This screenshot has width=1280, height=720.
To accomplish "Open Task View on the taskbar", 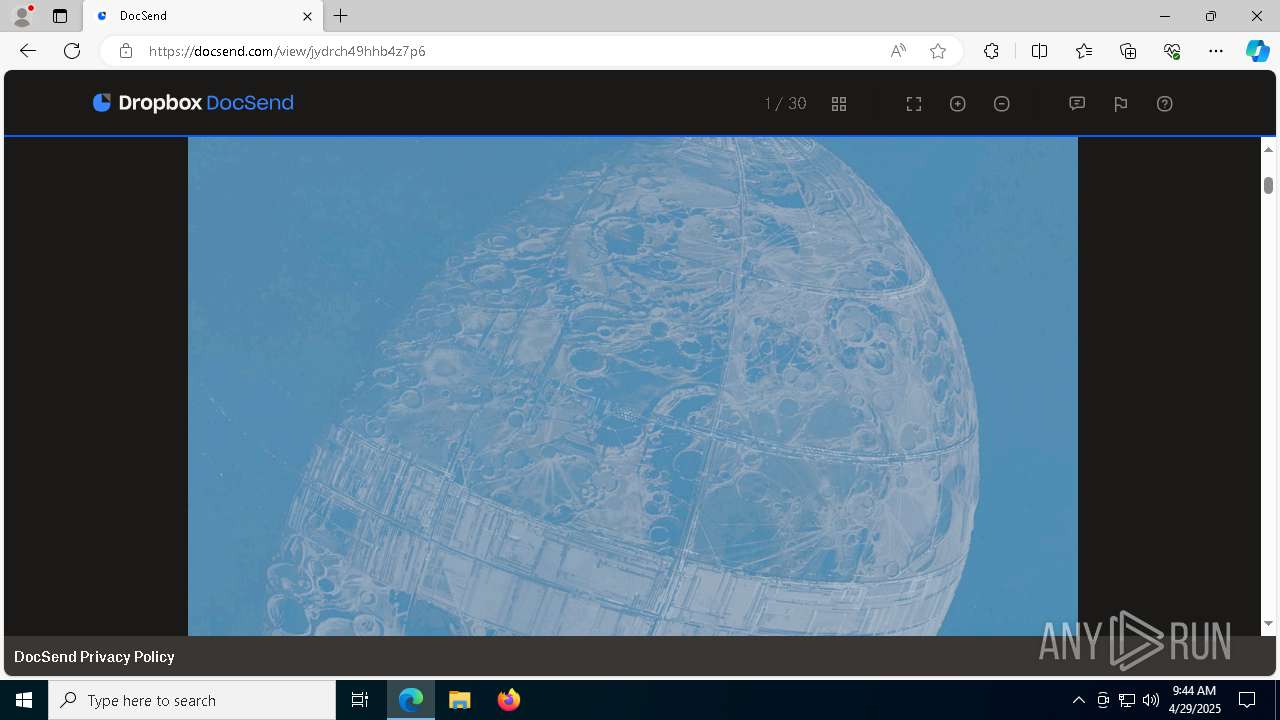I will click(360, 700).
